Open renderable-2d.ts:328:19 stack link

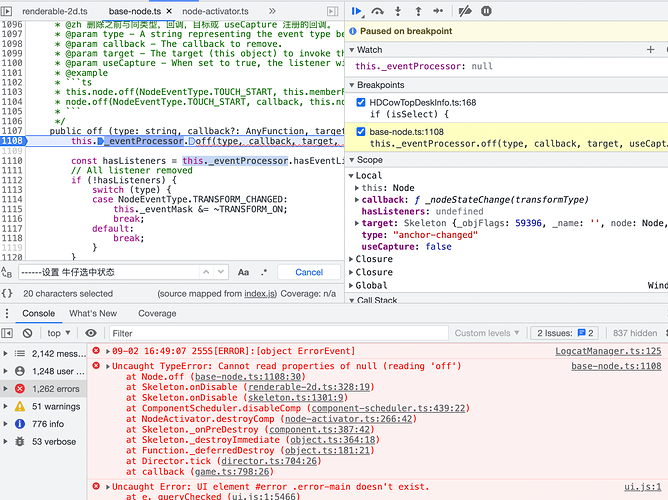(308, 387)
